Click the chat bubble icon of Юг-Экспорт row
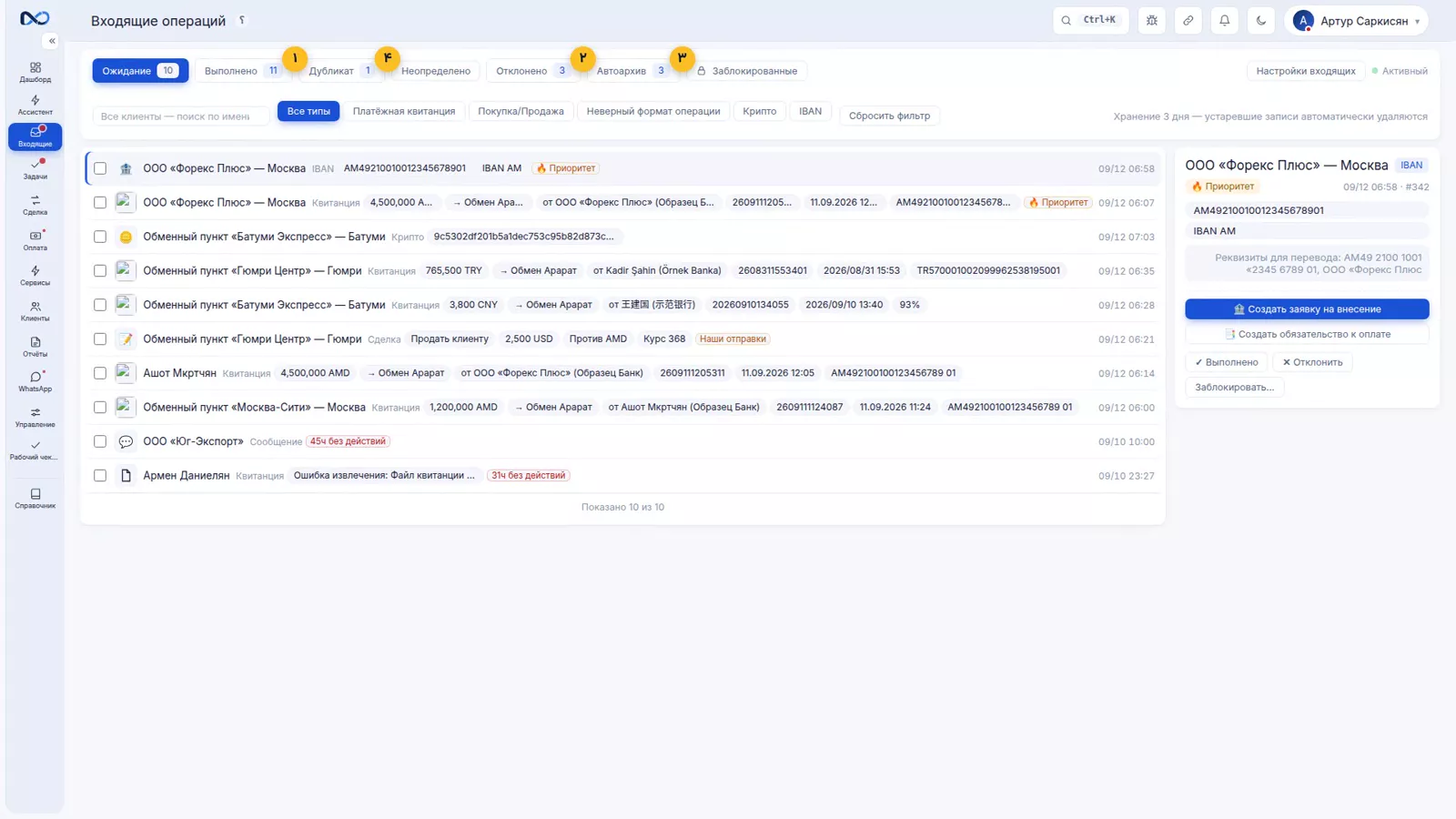1456x819 pixels. [x=126, y=441]
